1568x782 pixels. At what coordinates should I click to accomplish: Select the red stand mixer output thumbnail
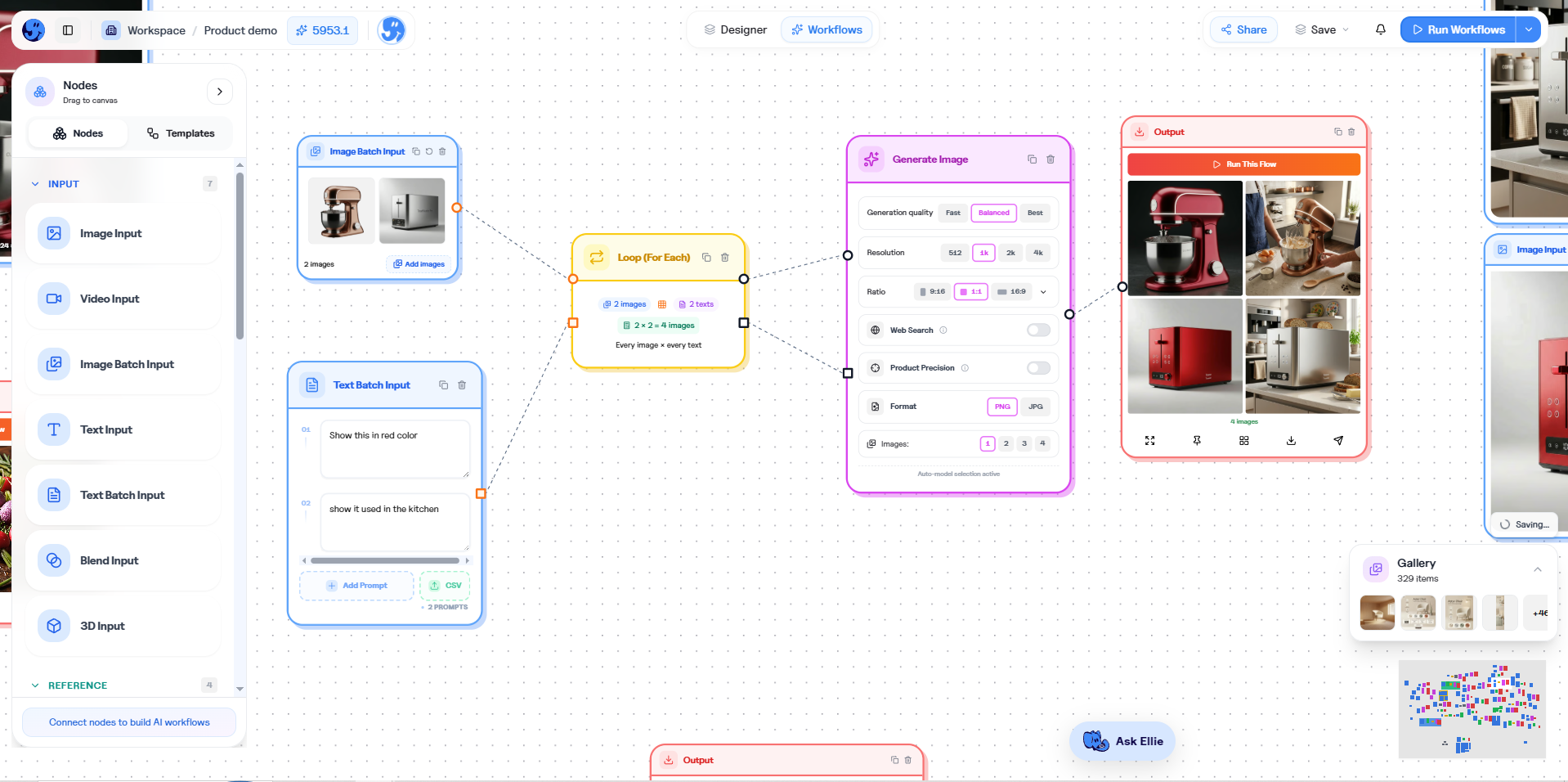tap(1185, 238)
